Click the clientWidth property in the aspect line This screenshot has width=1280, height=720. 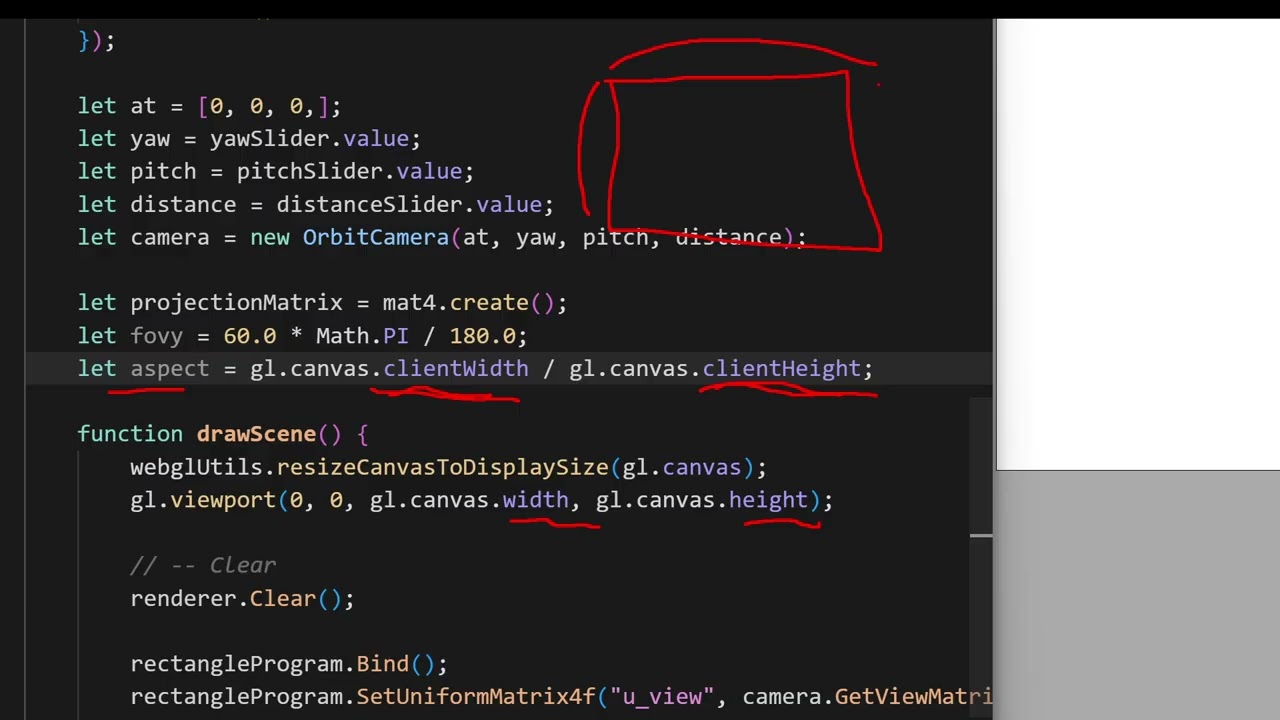456,369
